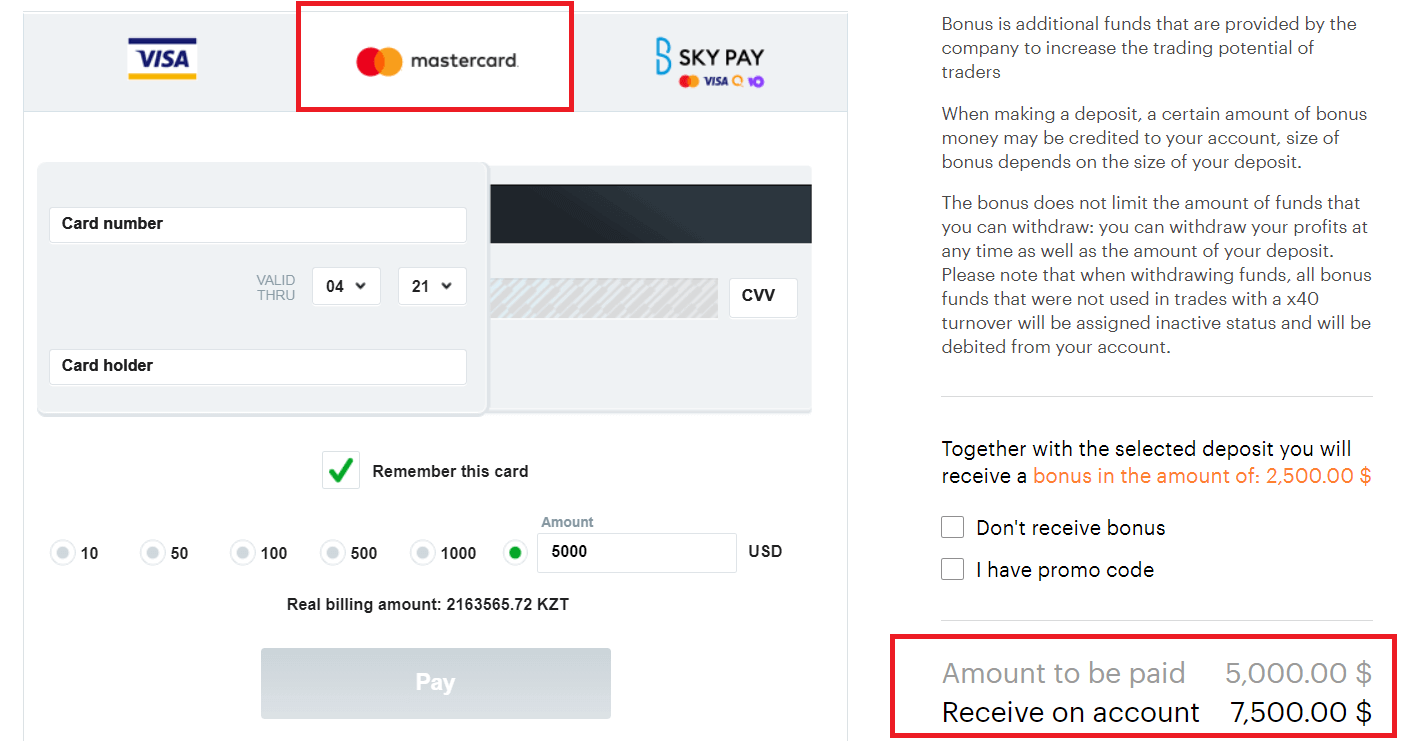
Task: Click the Mastercard circles logo
Action: [379, 61]
